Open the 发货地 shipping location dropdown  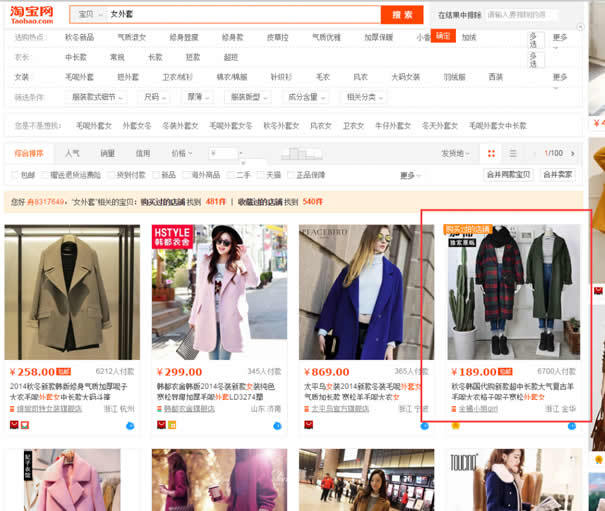455,153
